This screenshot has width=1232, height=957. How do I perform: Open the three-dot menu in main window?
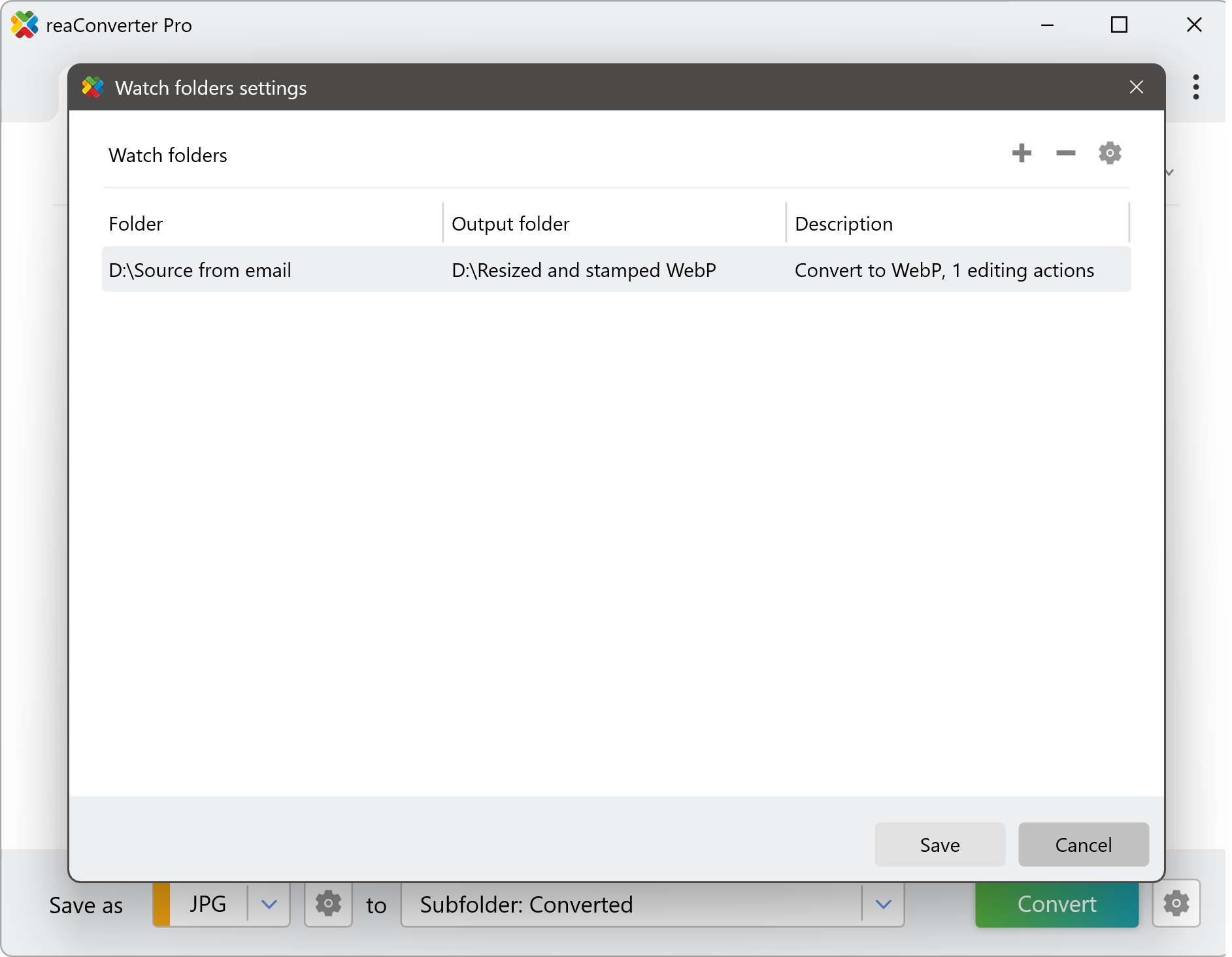click(x=1196, y=87)
